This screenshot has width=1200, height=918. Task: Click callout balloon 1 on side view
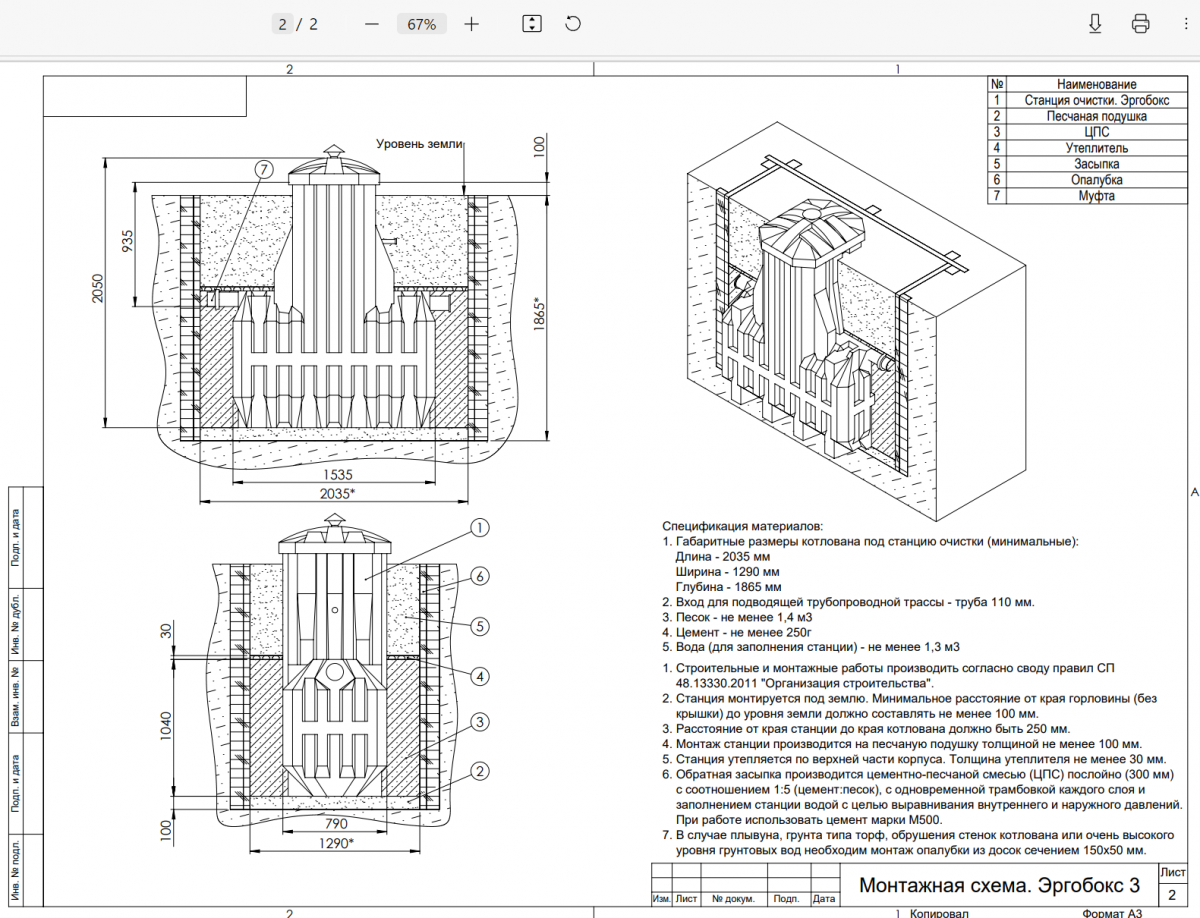(x=480, y=527)
